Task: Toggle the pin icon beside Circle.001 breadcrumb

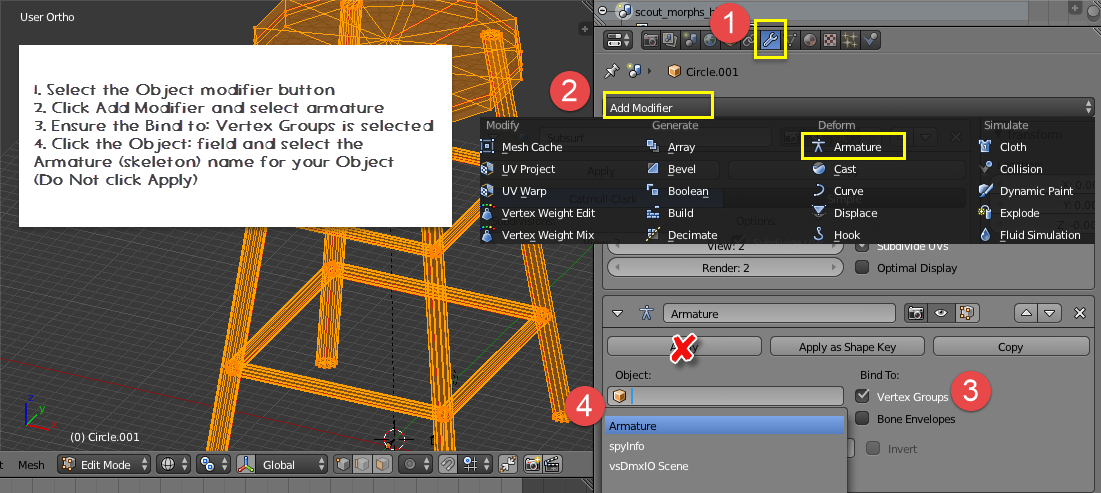Action: (612, 71)
